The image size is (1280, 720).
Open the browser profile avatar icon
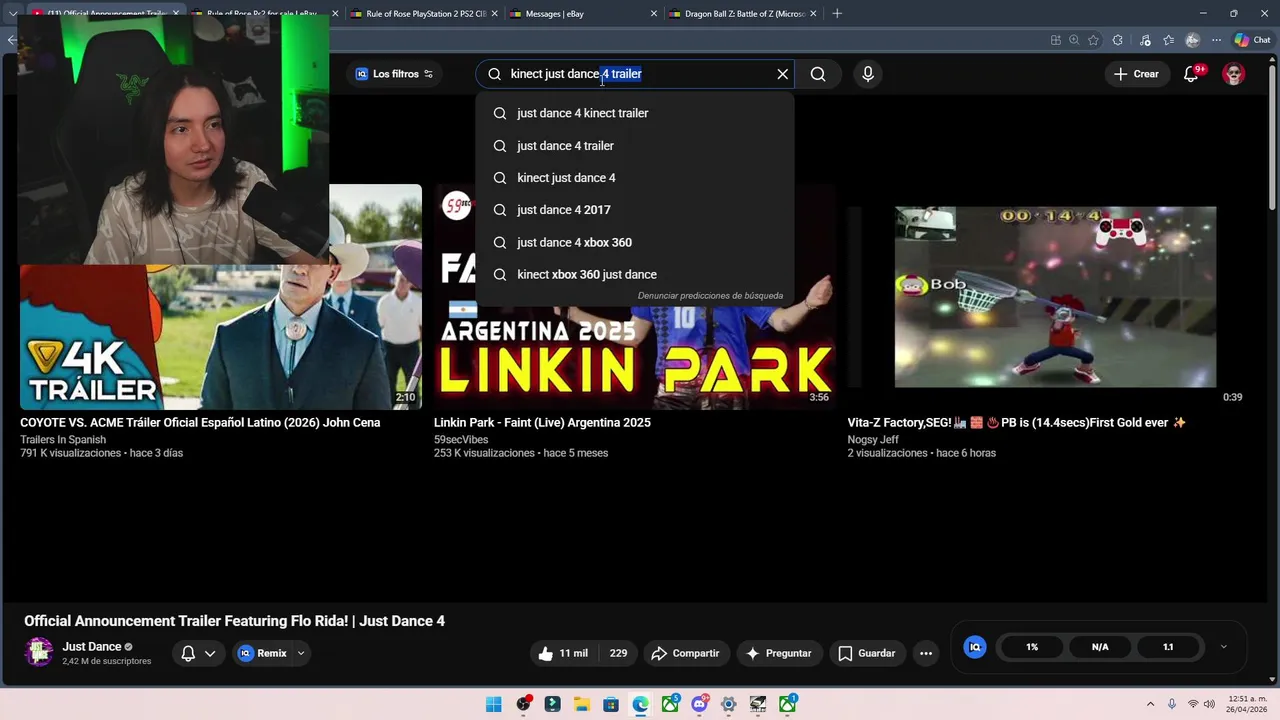coord(1192,40)
